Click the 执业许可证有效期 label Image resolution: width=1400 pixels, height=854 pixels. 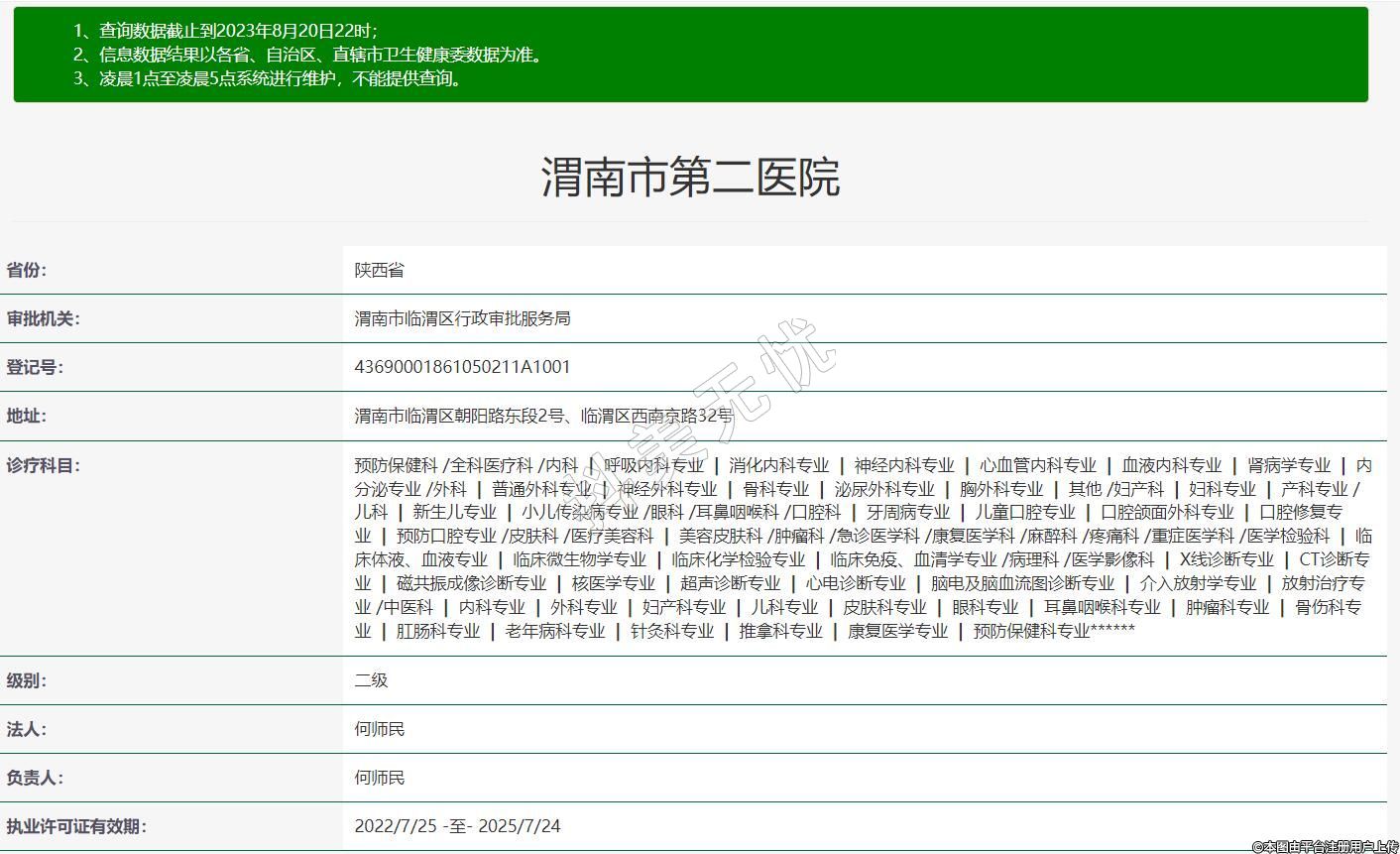coord(75,826)
